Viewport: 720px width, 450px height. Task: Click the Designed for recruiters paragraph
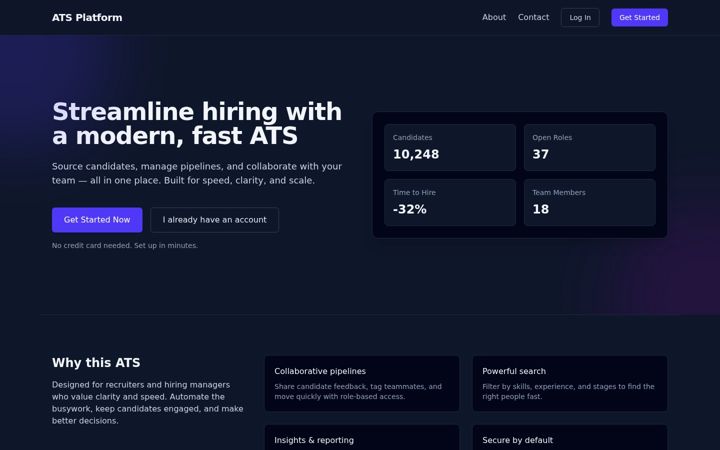coord(147,403)
